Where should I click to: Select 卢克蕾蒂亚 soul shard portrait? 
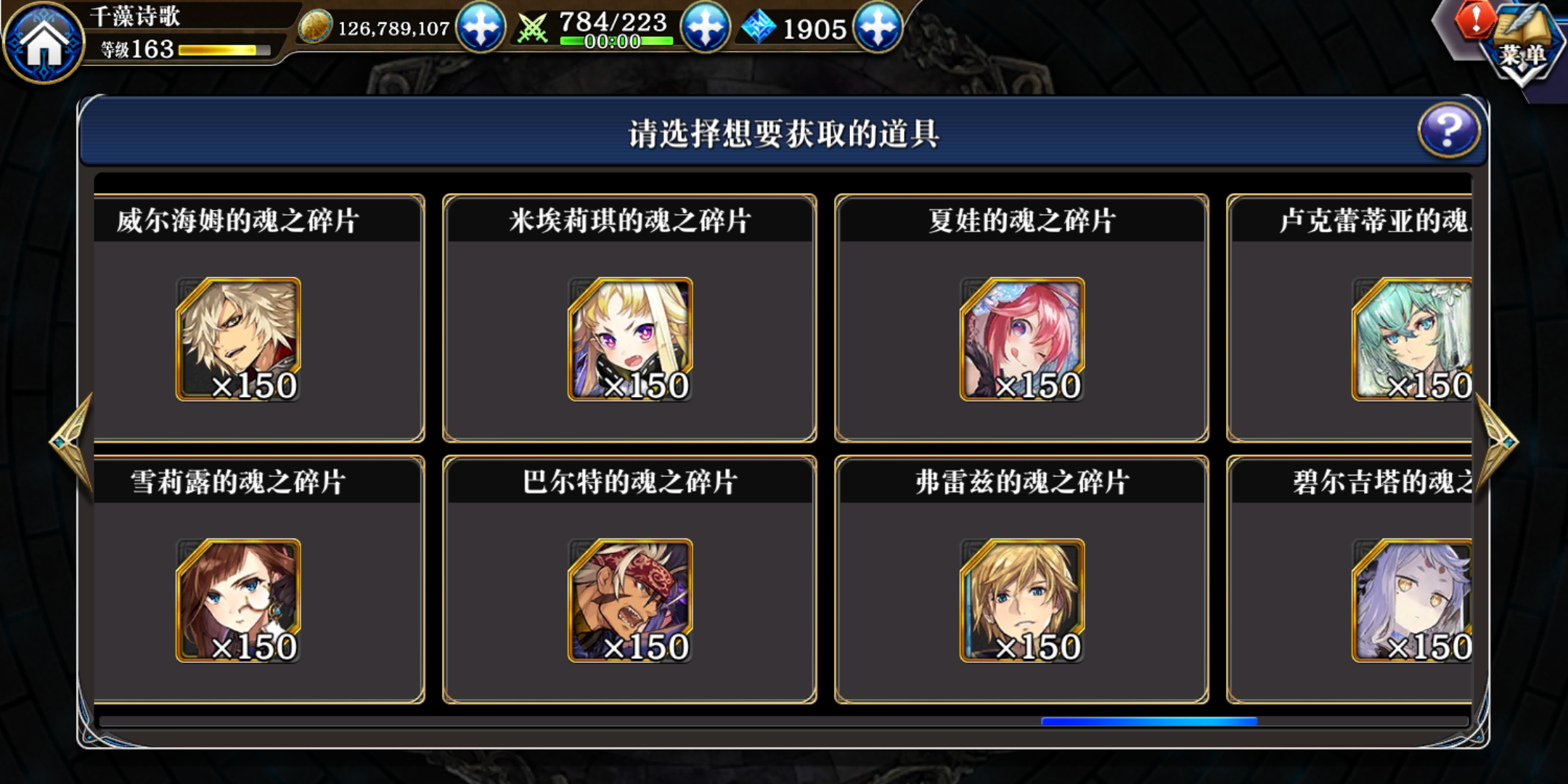tap(1412, 339)
